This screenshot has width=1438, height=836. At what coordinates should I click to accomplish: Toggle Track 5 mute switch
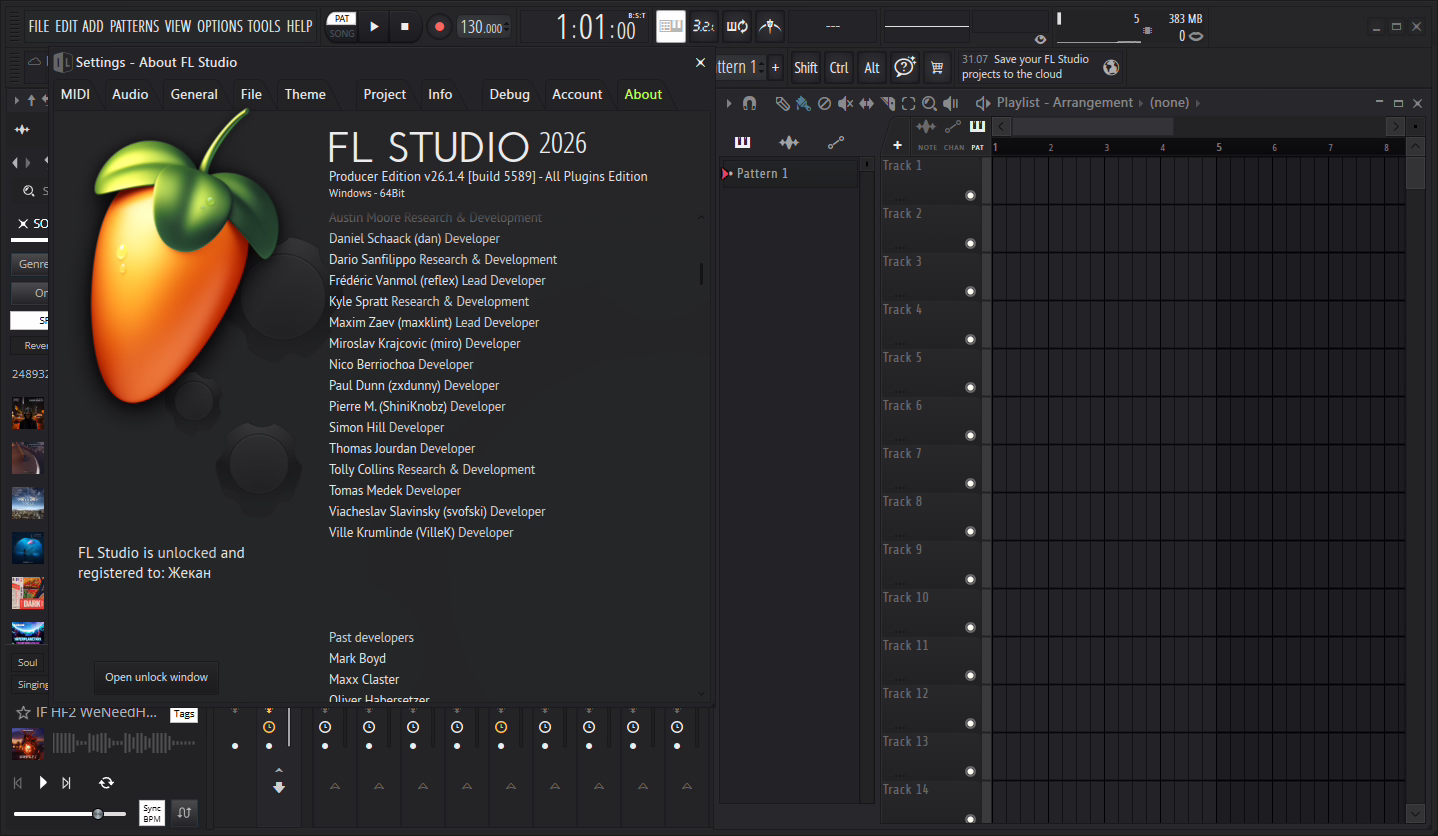click(970, 388)
